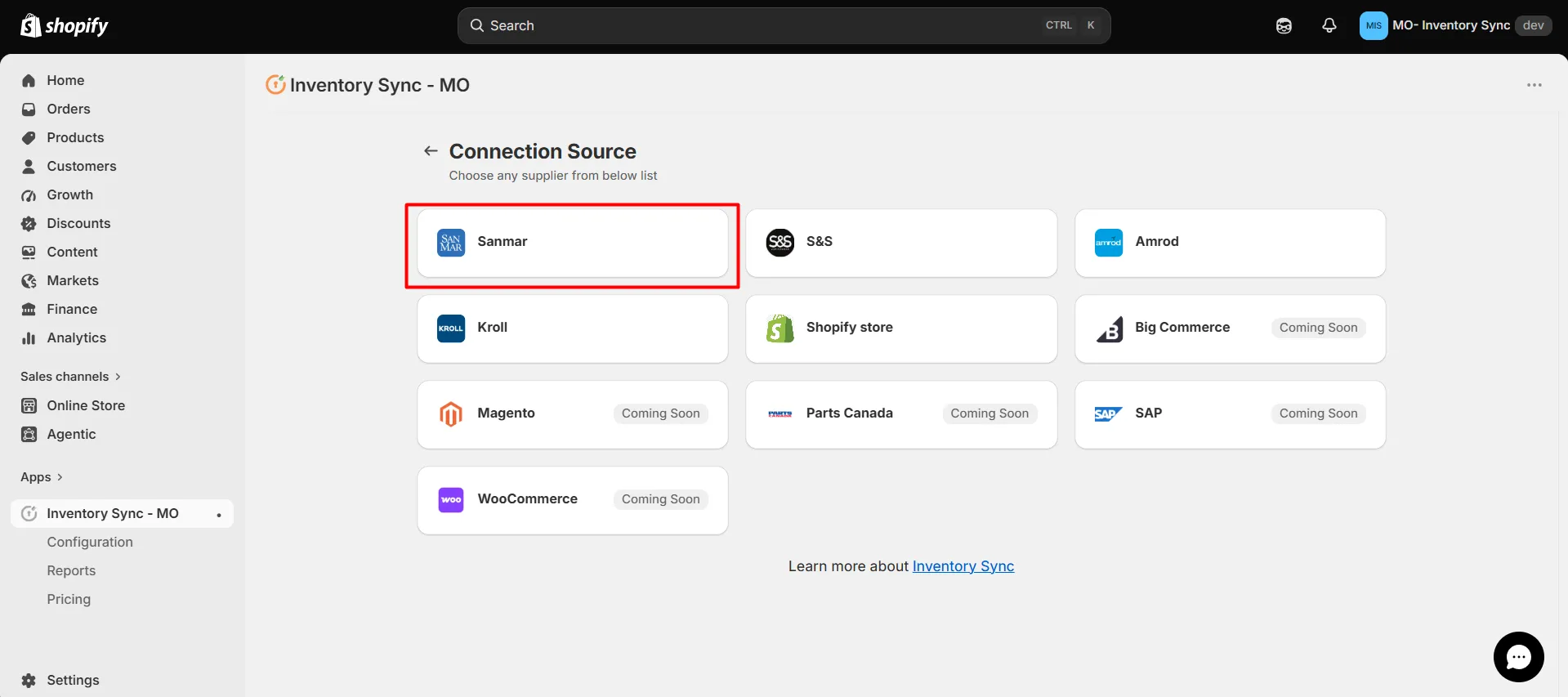This screenshot has width=1568, height=697.
Task: Follow the Inventory Sync learn more link
Action: coord(963,566)
